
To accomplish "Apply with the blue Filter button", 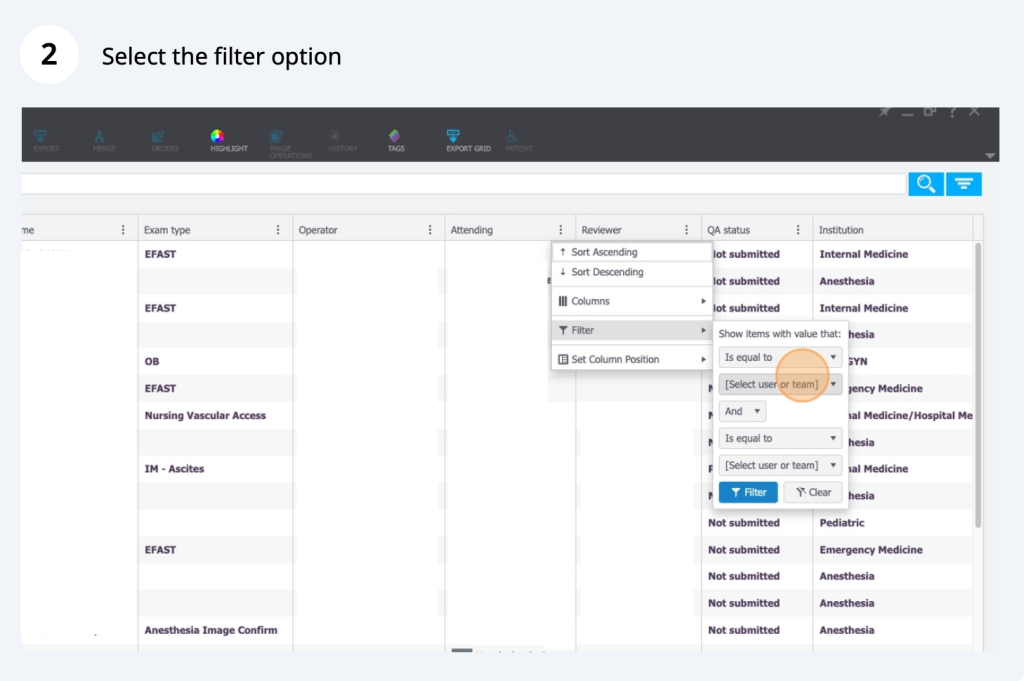I will [x=748, y=492].
